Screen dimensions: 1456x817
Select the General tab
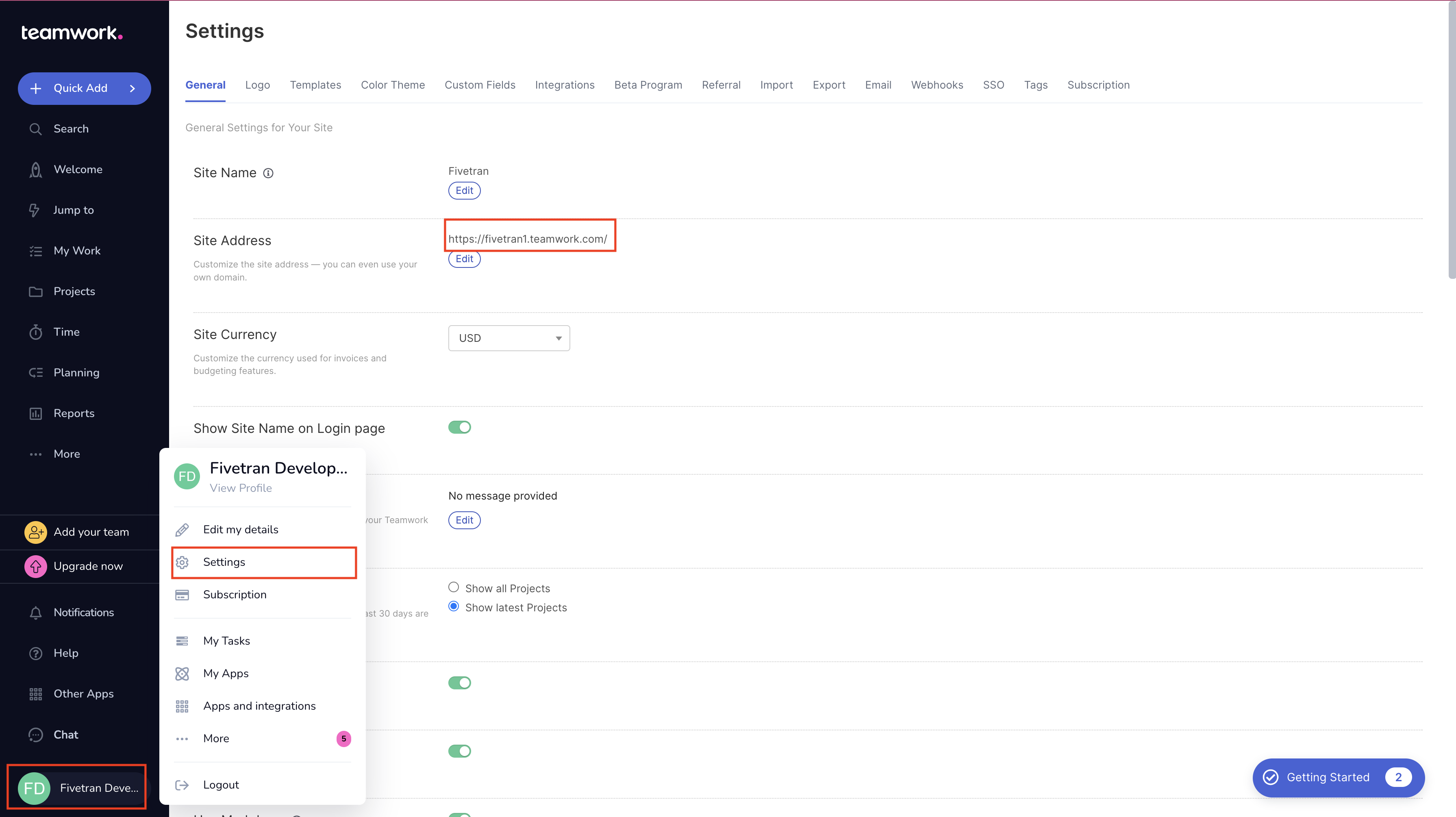pos(205,85)
